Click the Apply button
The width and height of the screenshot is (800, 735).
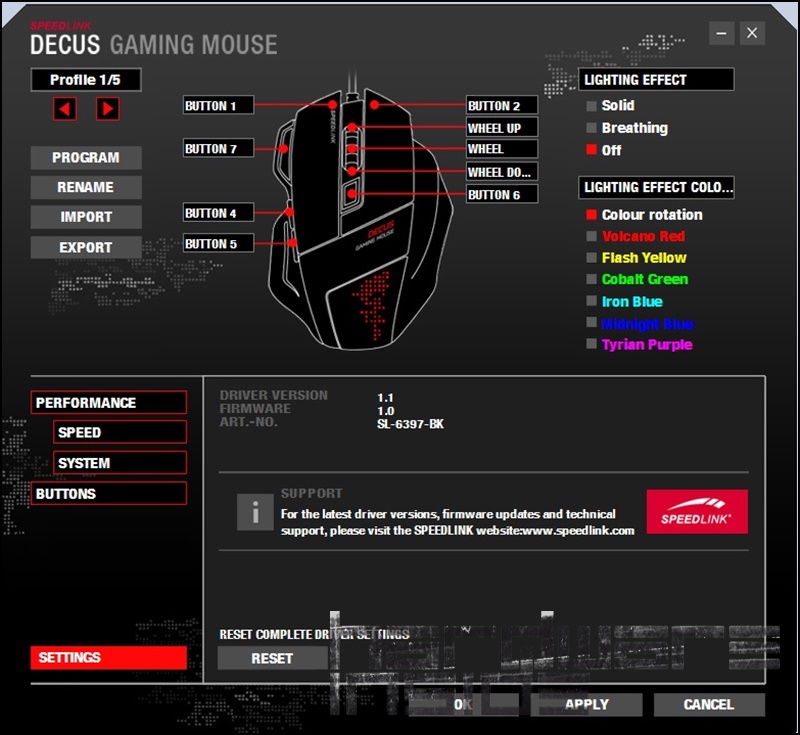pyautogui.click(x=587, y=704)
